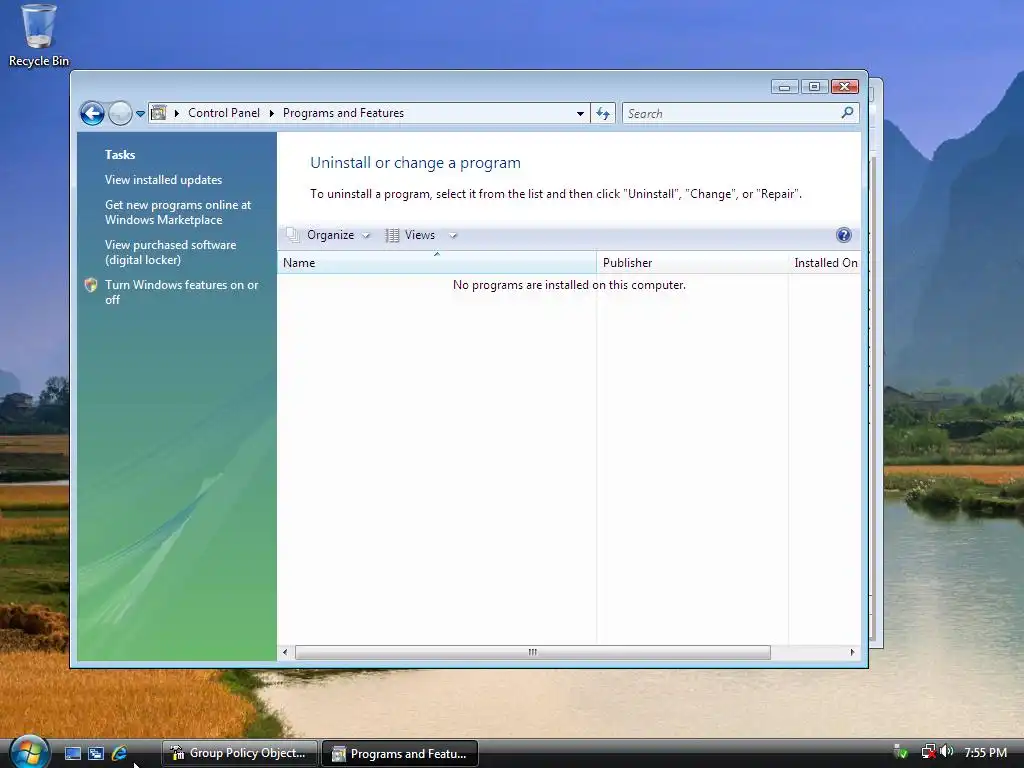
Task: Click the network status tray icon
Action: 928,752
